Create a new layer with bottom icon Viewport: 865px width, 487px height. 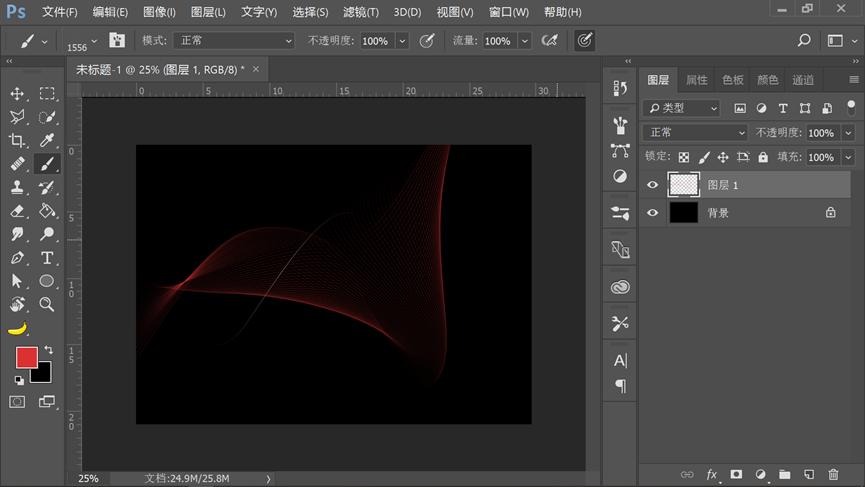pyautogui.click(x=809, y=474)
